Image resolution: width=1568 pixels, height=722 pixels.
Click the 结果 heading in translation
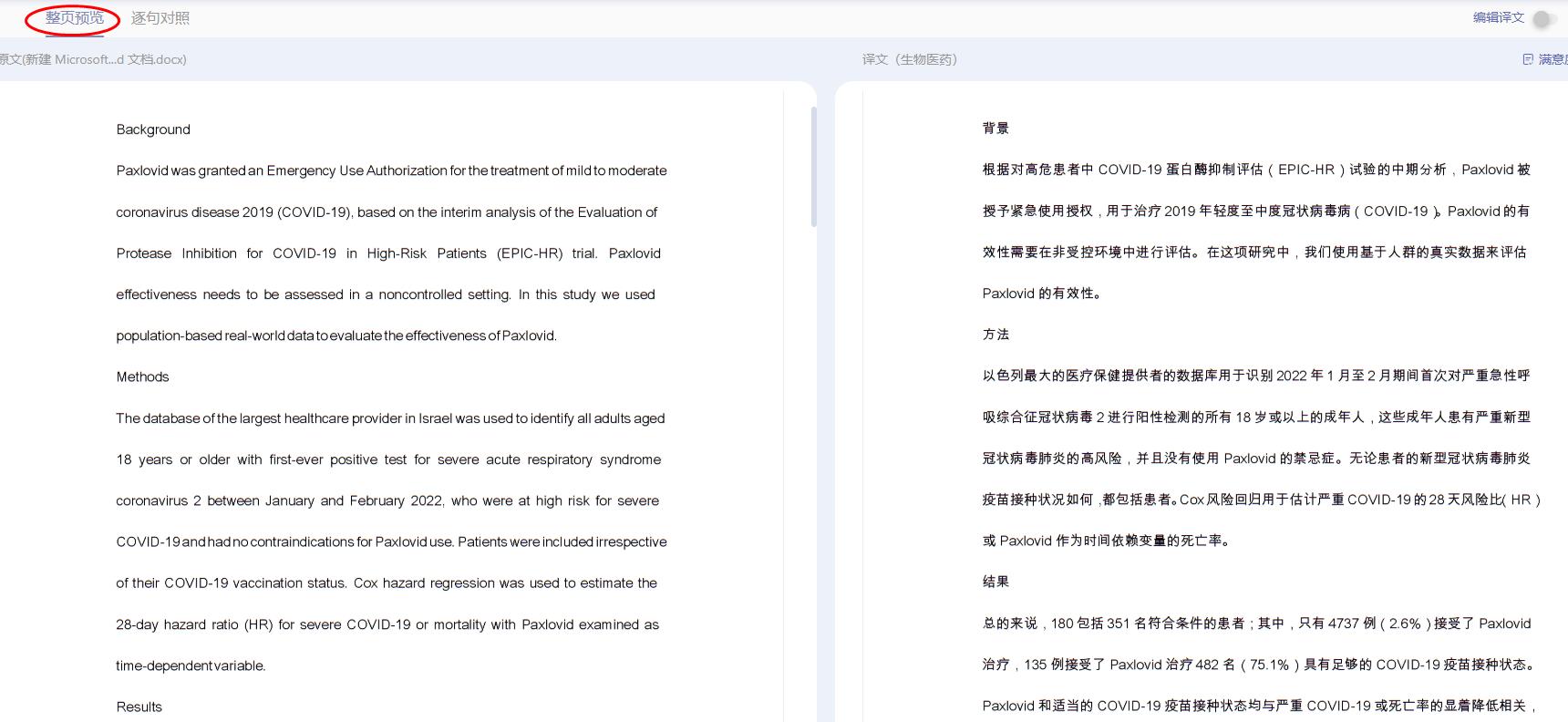pyautogui.click(x=995, y=582)
